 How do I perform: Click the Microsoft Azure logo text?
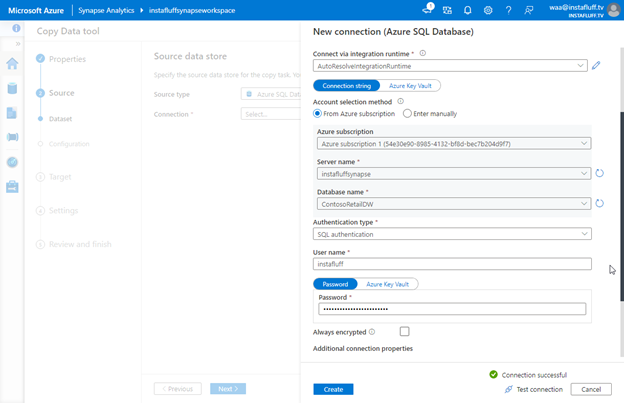(x=36, y=10)
